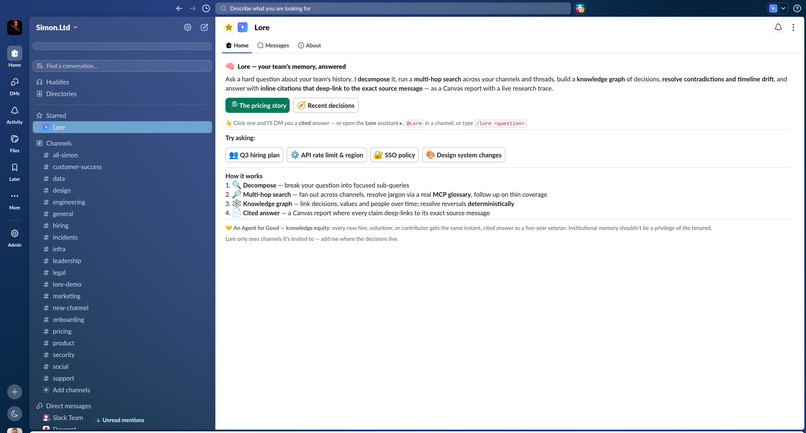Screen dimensions: 806x433
Task: Go back with the history back arrow
Action: click(x=179, y=8)
